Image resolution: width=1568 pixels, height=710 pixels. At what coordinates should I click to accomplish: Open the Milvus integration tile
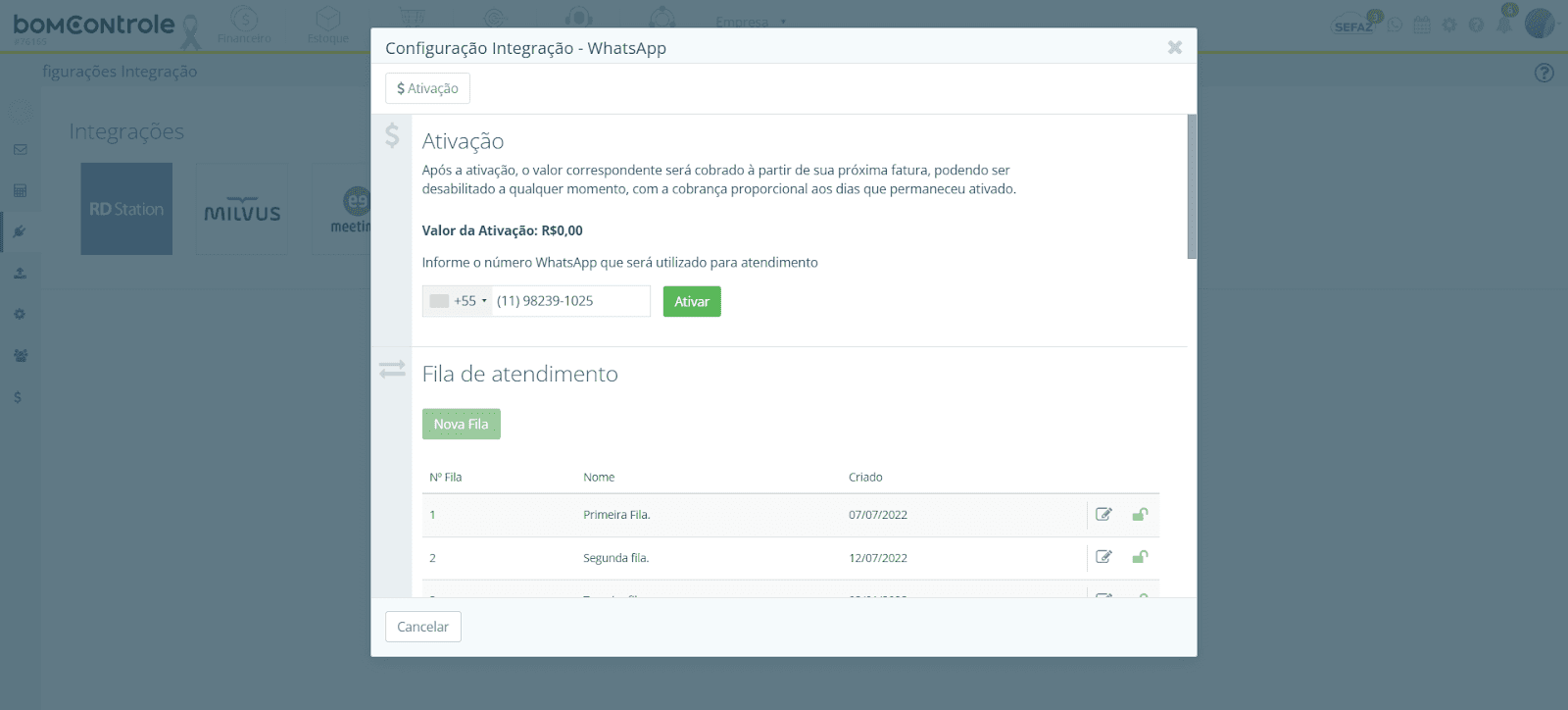(x=242, y=209)
